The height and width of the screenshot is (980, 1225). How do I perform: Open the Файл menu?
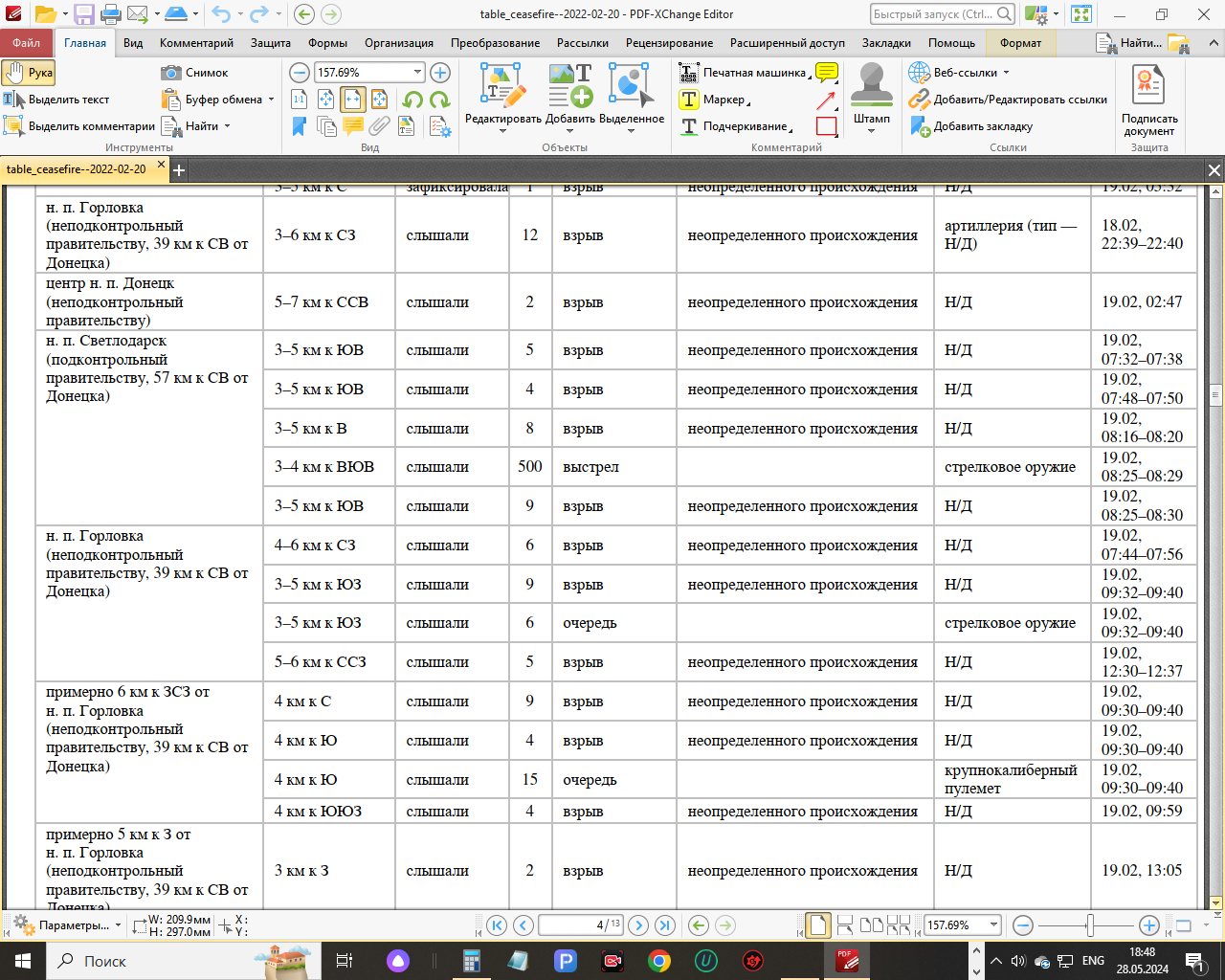point(26,43)
